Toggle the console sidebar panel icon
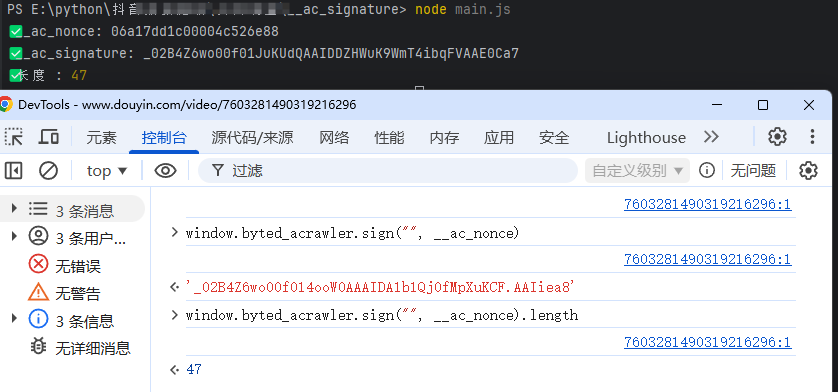Viewport: 838px width, 392px height. [13, 171]
